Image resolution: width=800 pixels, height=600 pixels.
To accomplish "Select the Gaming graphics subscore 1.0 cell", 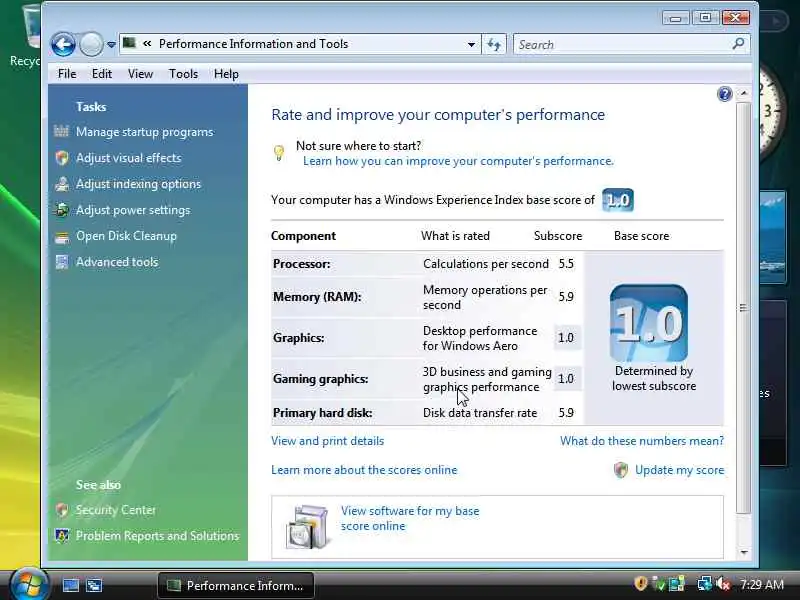I will (x=566, y=379).
